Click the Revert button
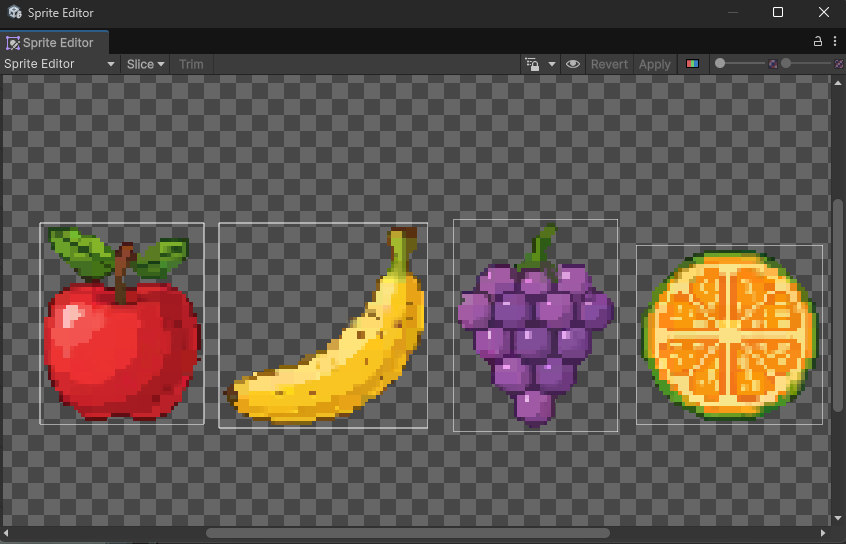Viewport: 846px width, 544px height. click(x=609, y=64)
